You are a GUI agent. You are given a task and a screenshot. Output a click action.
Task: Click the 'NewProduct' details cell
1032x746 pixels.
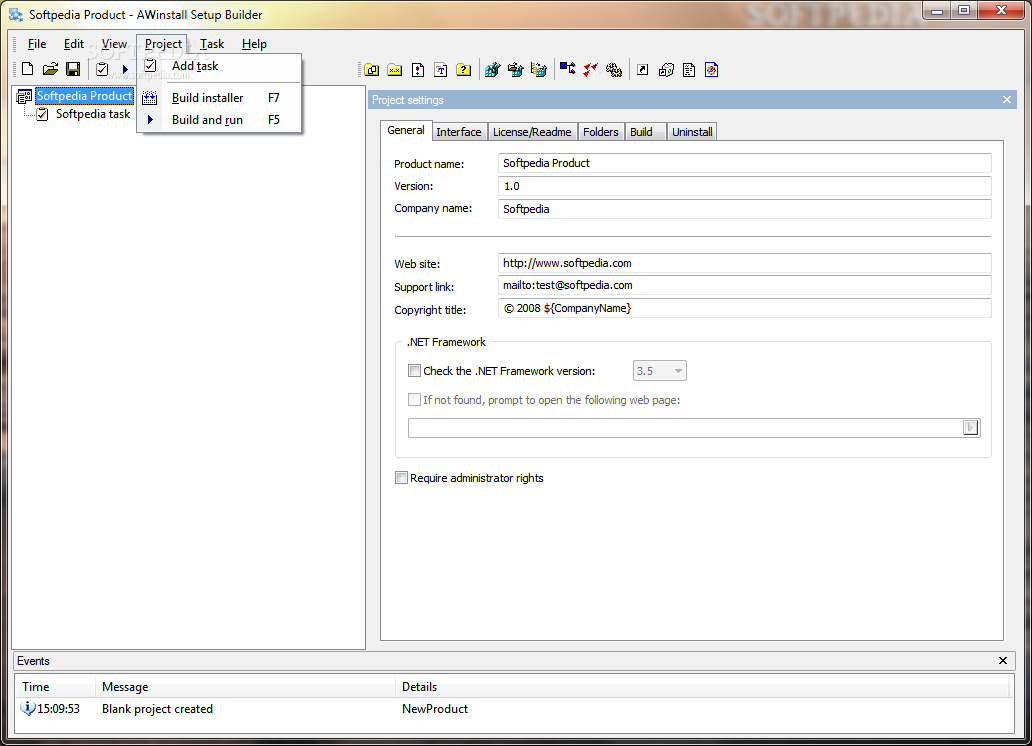point(435,709)
